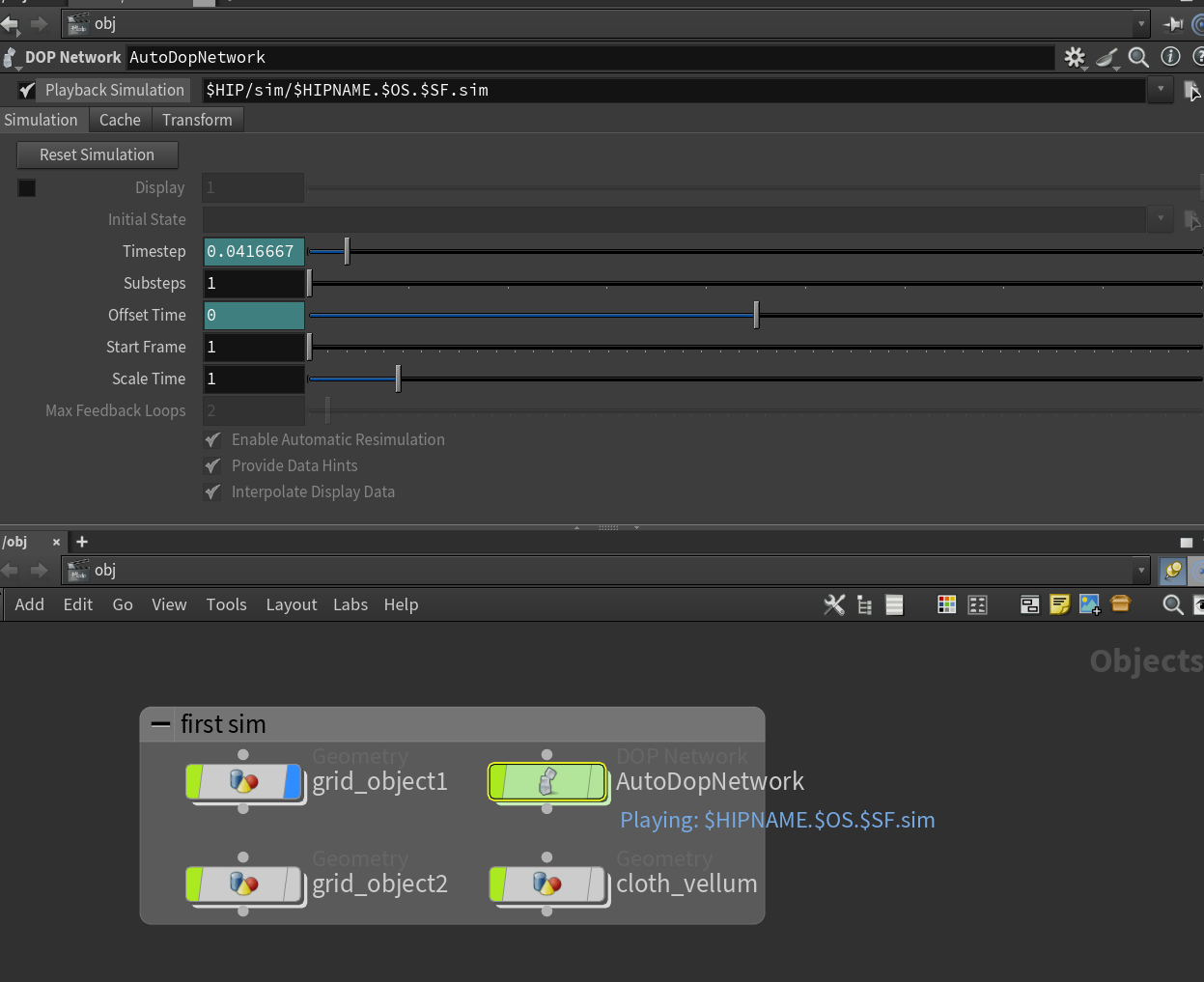Select the AutoDopNetwork node icon
This screenshot has height=982, width=1204.
pyautogui.click(x=547, y=781)
